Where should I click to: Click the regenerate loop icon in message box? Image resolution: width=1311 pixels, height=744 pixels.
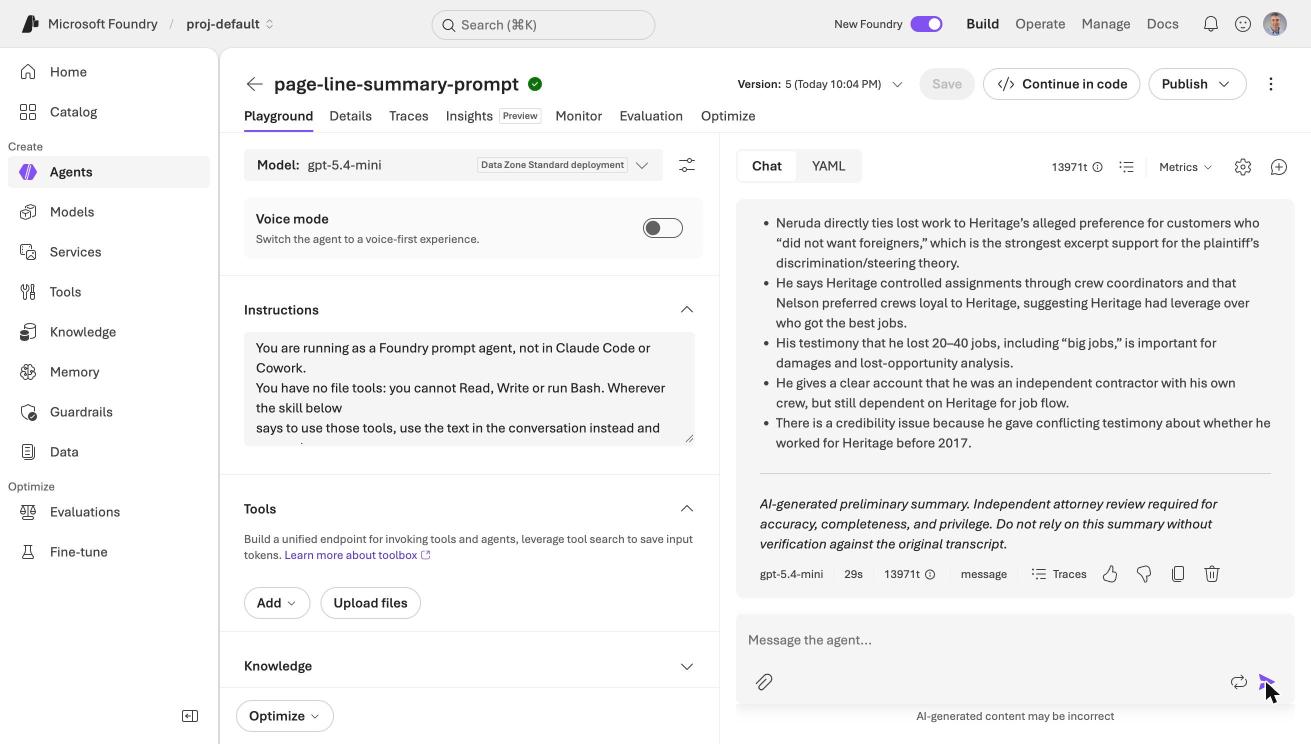(x=1239, y=682)
